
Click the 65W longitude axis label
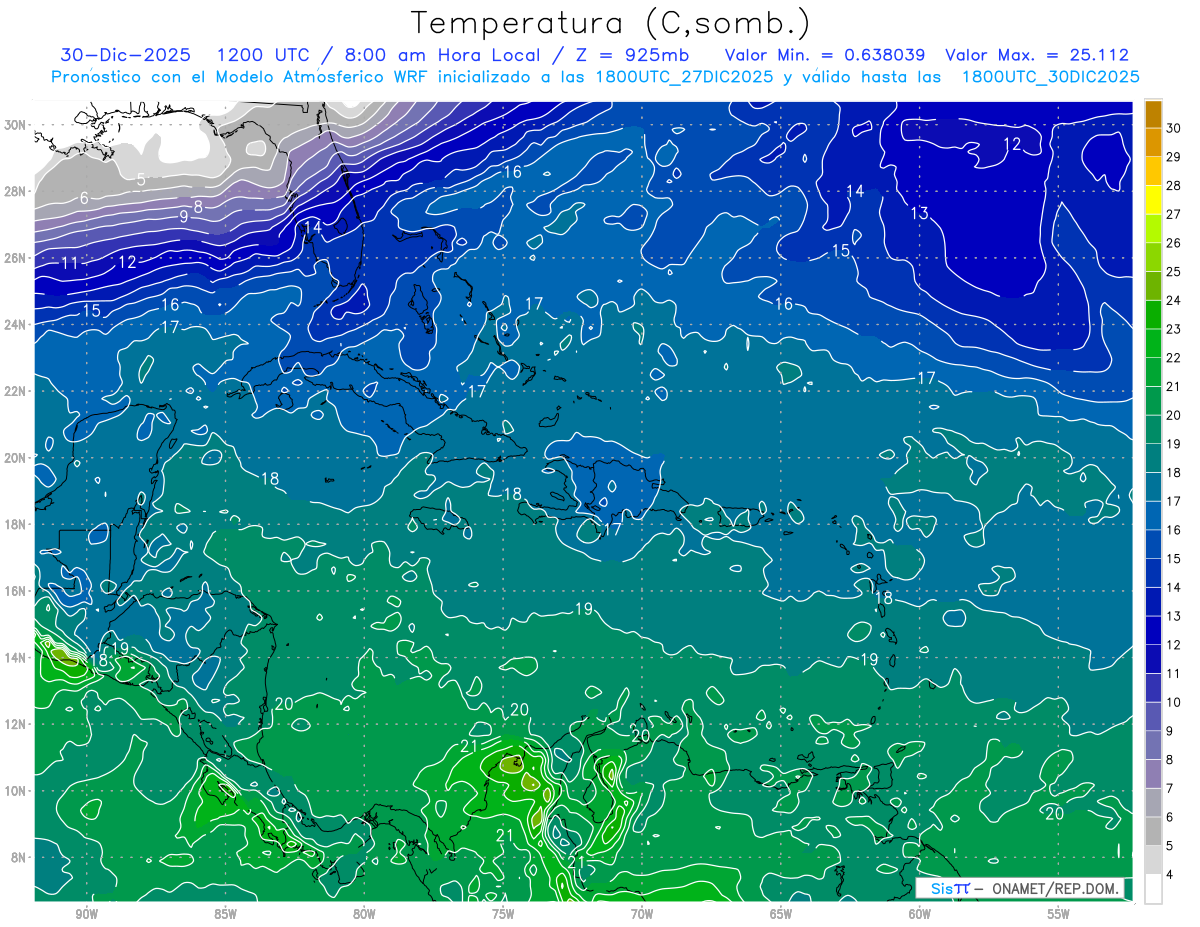pyautogui.click(x=781, y=914)
